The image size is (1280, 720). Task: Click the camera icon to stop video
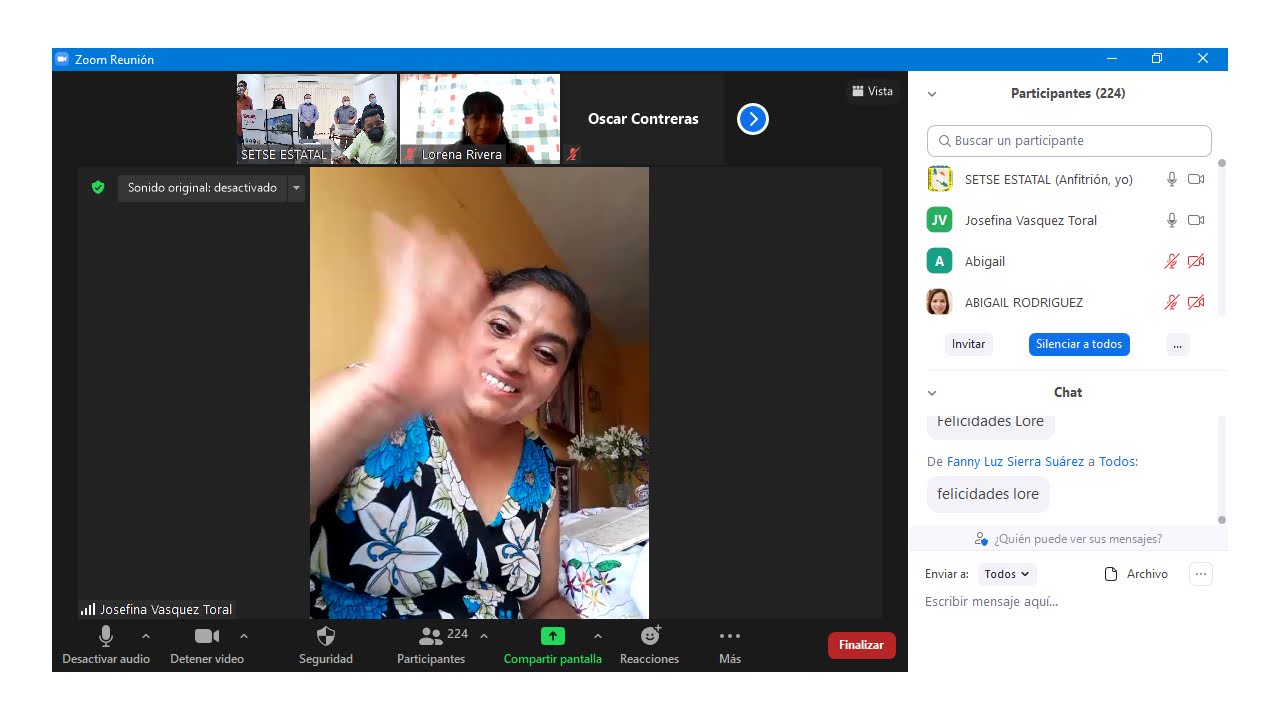click(207, 636)
